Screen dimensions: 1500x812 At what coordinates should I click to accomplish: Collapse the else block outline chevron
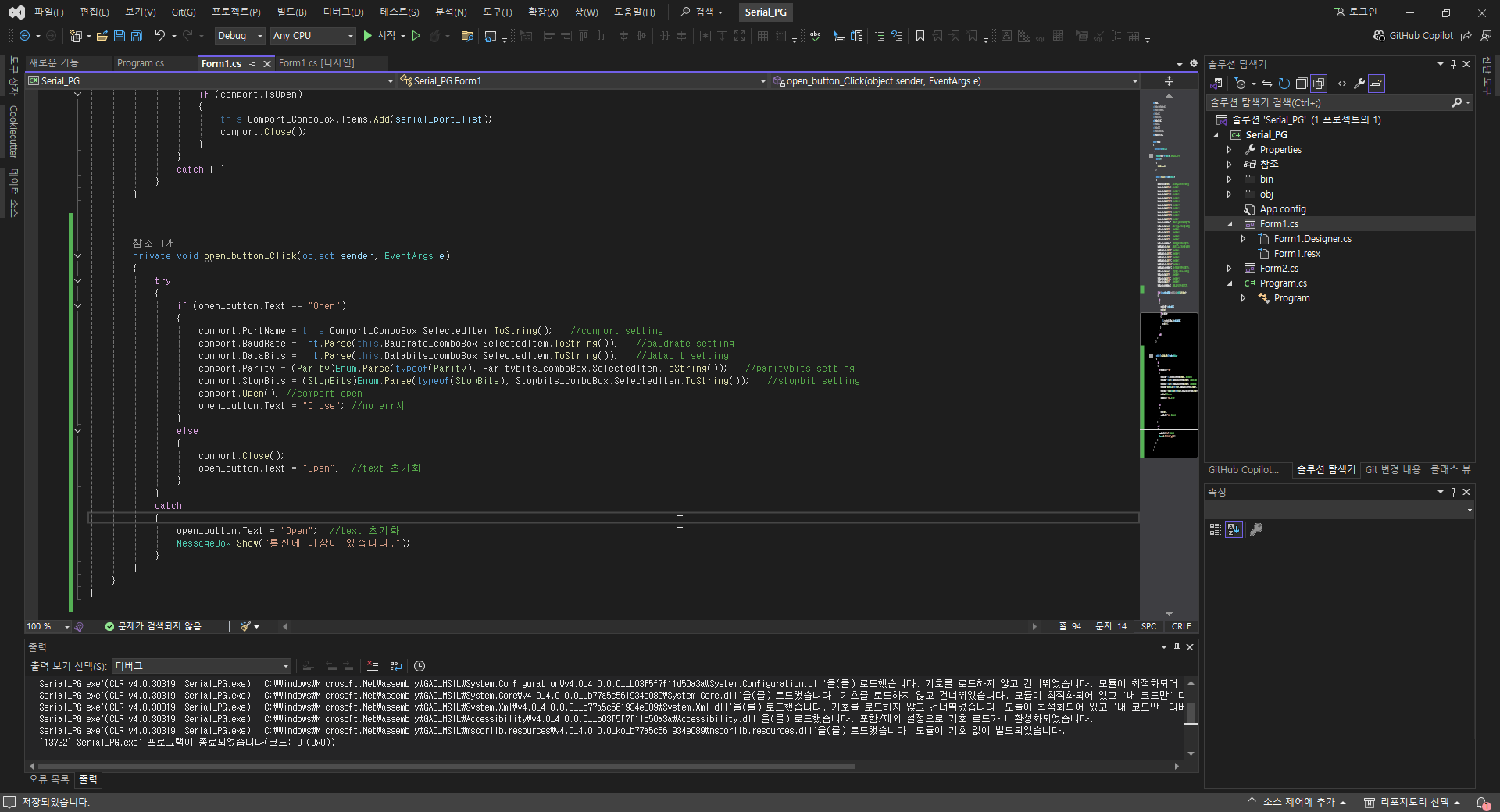77,431
